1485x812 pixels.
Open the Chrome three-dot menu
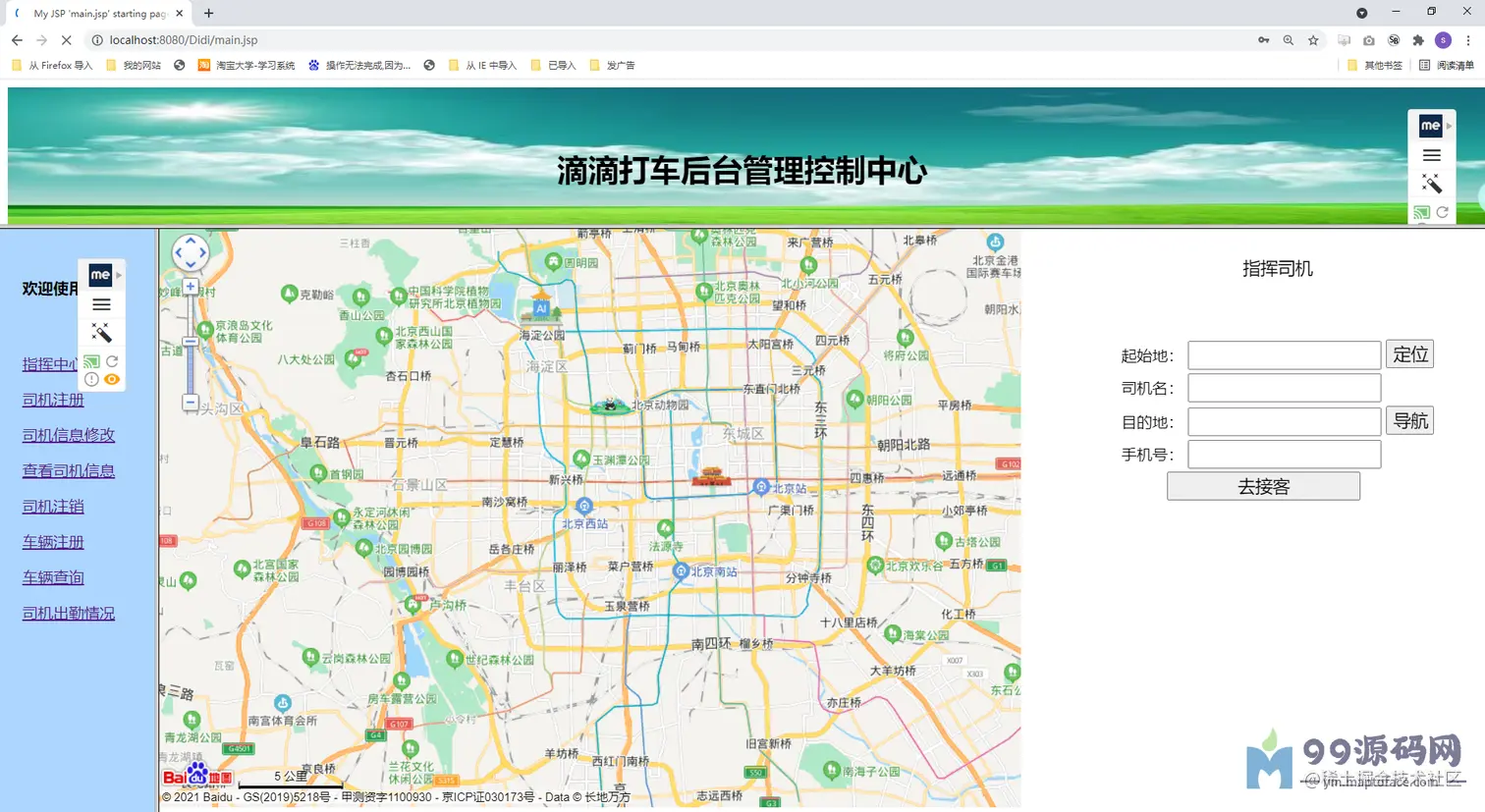(x=1468, y=40)
